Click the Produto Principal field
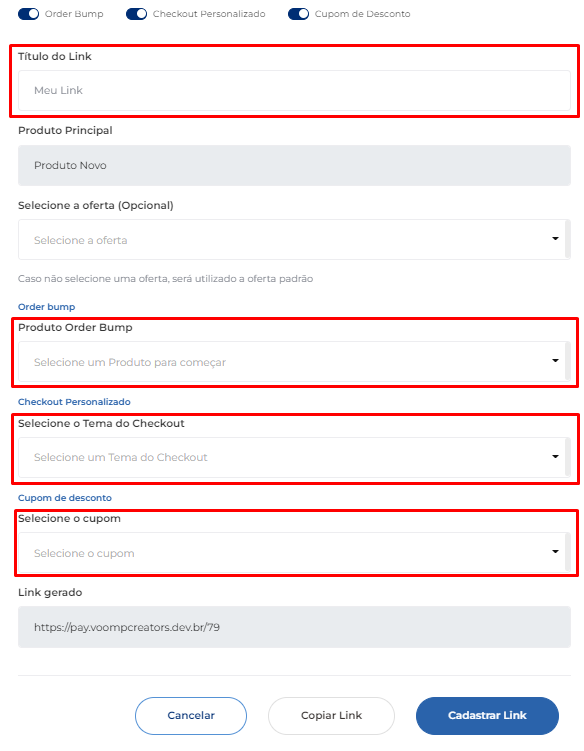This screenshot has width=584, height=751. click(294, 165)
